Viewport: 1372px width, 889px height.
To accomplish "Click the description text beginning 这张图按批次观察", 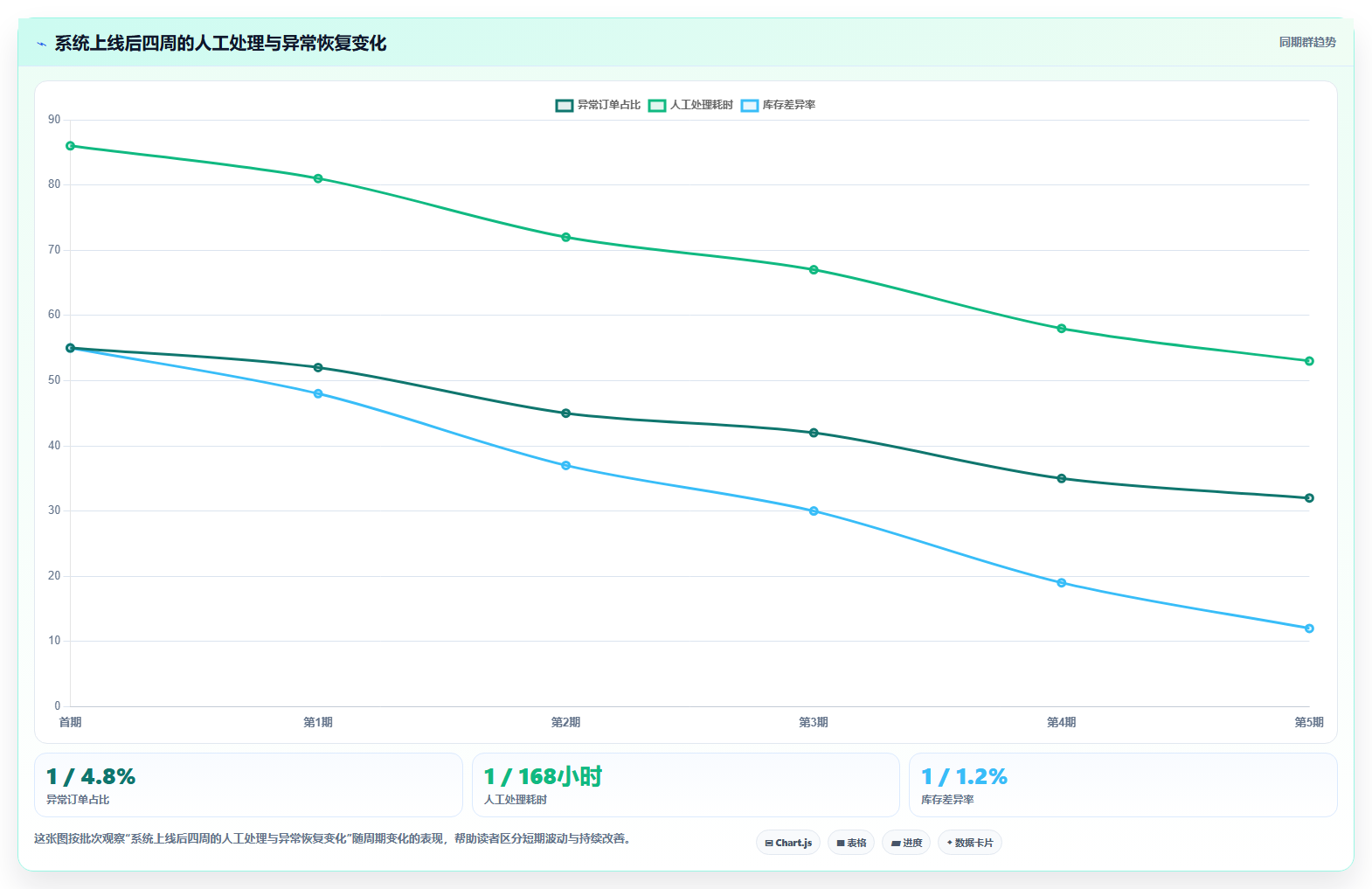I will (332, 838).
